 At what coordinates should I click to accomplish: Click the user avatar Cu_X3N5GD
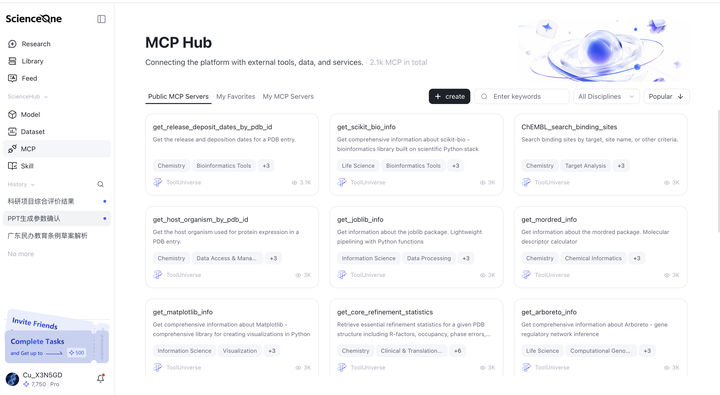12,379
